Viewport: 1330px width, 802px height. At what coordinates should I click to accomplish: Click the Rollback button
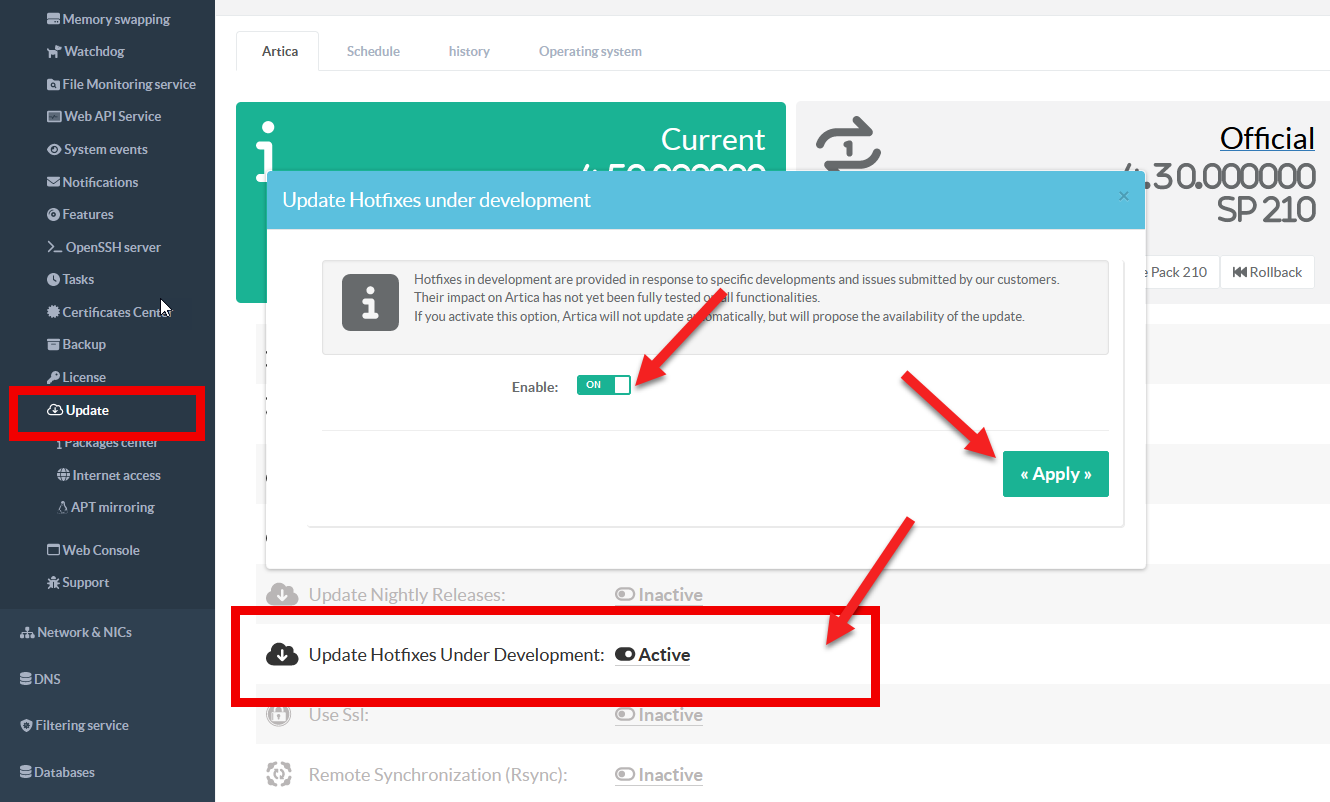click(1267, 272)
